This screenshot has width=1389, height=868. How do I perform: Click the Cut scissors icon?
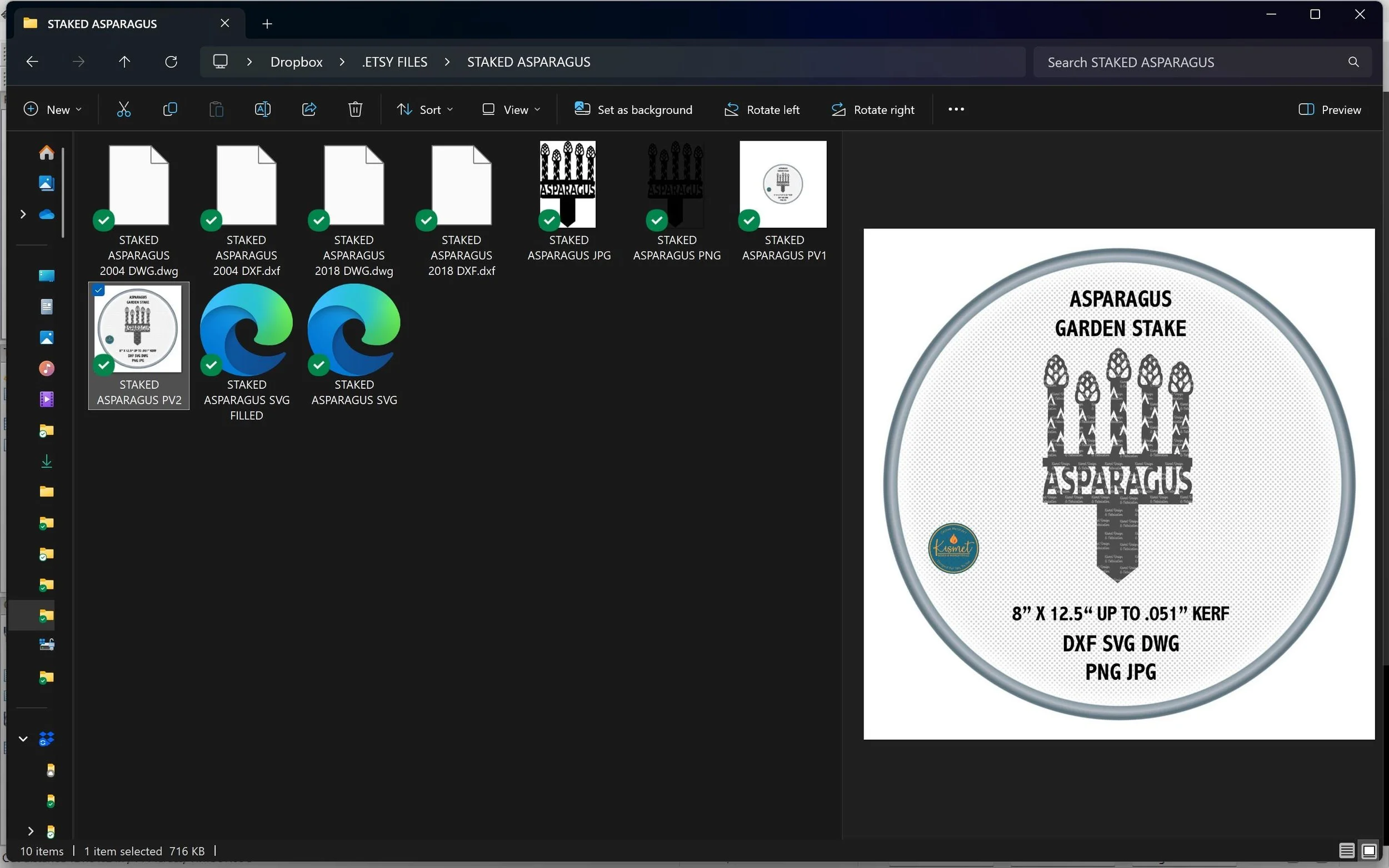pos(123,109)
